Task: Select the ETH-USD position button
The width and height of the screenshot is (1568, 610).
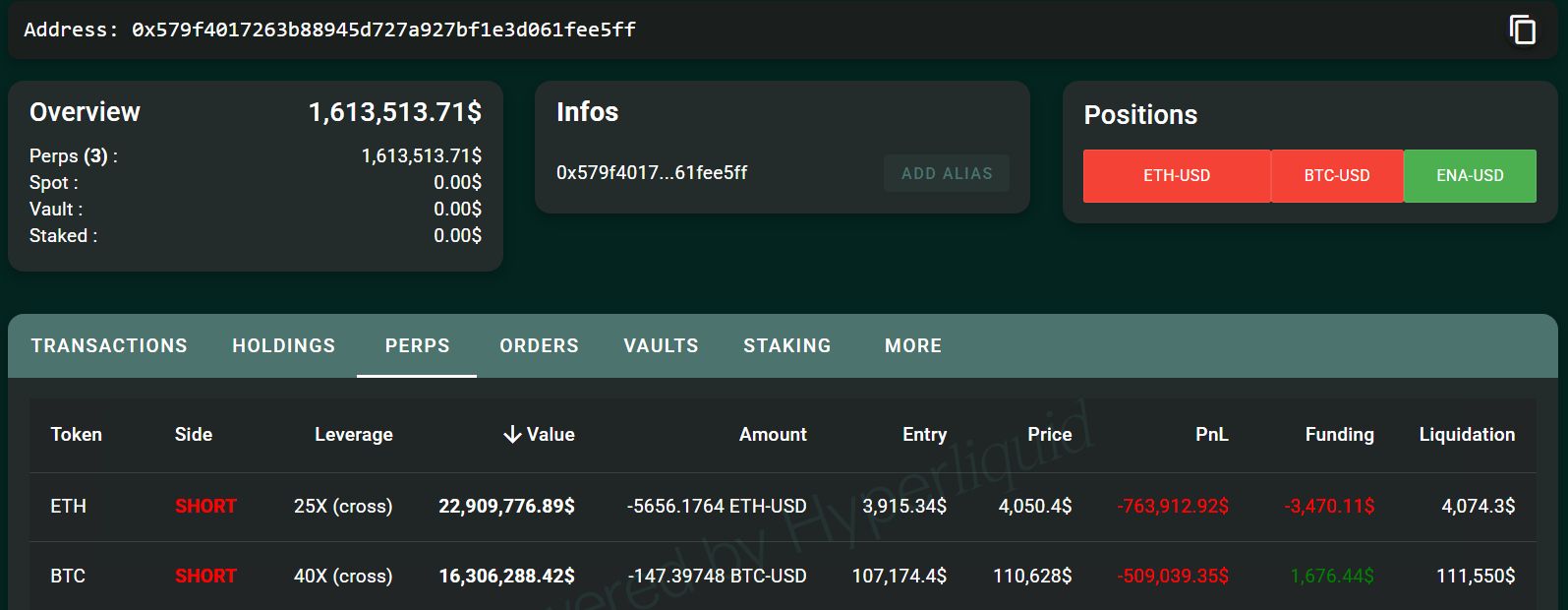Action: coord(1176,176)
